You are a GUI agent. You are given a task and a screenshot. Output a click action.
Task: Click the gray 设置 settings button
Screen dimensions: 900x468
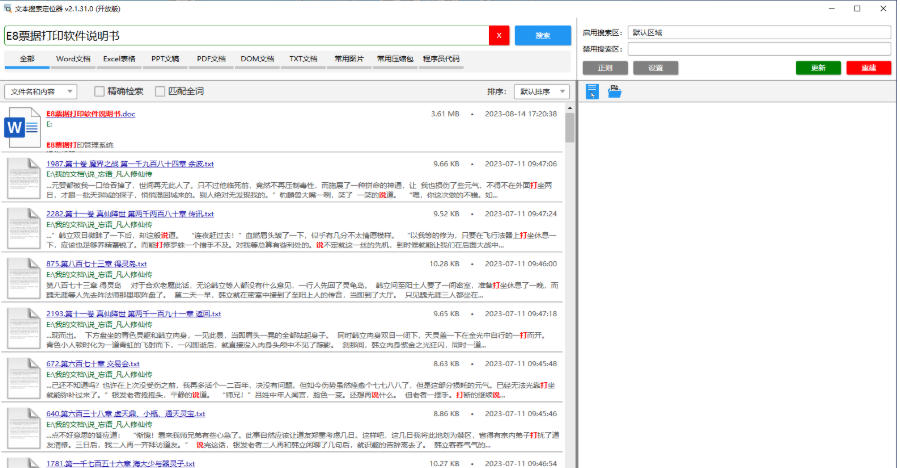tap(655, 68)
